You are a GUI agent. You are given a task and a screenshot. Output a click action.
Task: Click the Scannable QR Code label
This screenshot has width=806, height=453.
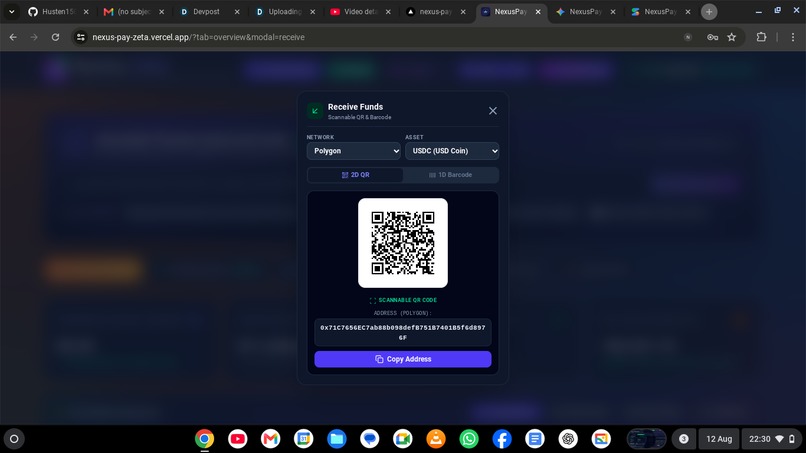click(x=403, y=300)
